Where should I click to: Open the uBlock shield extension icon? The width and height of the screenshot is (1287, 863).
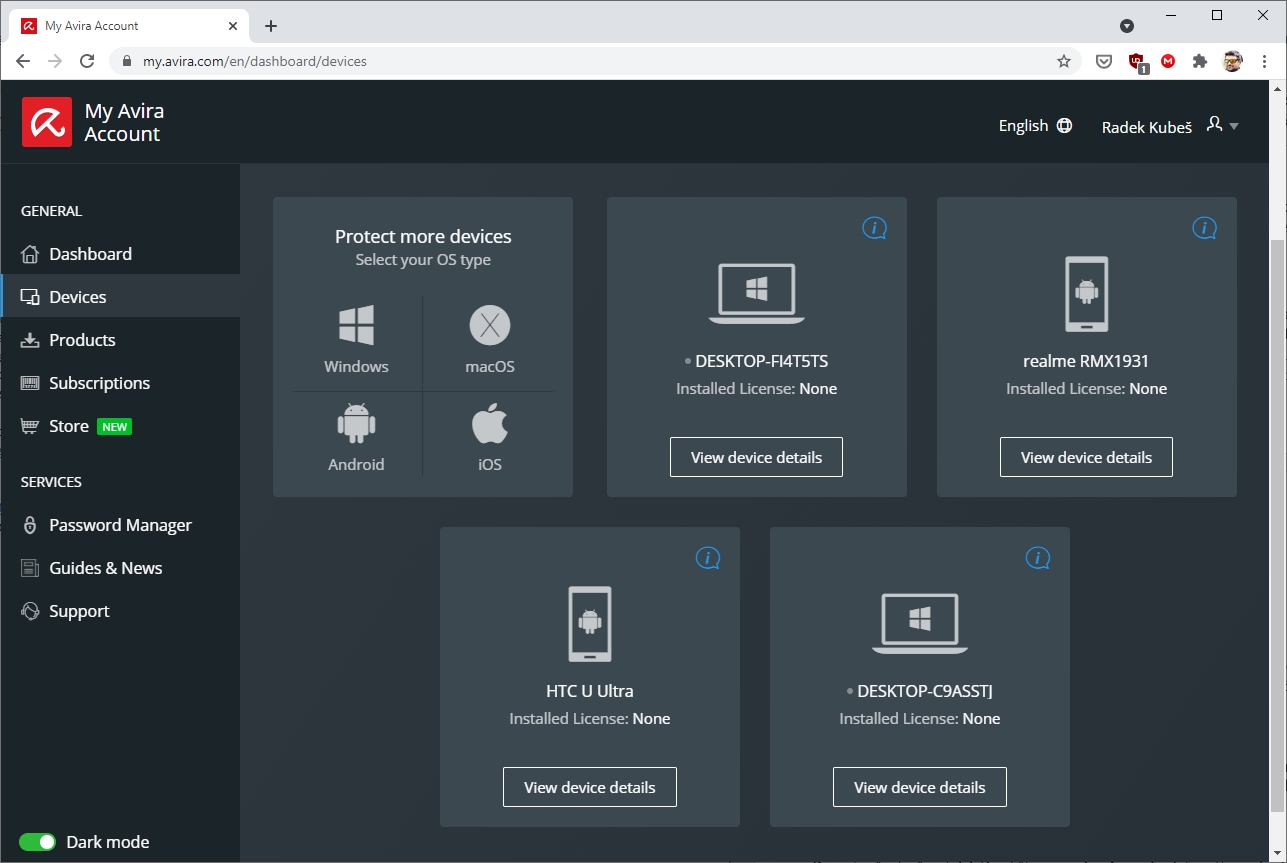1137,62
